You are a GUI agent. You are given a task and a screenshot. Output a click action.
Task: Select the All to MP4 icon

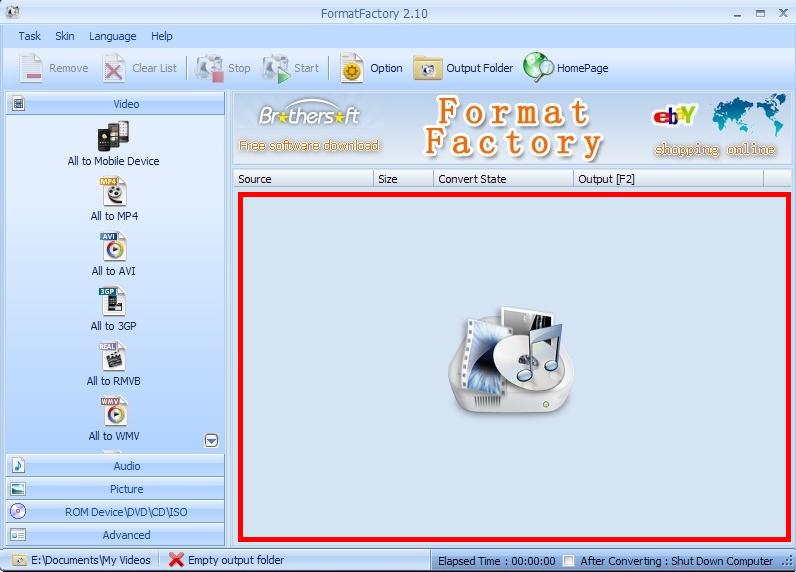(114, 191)
